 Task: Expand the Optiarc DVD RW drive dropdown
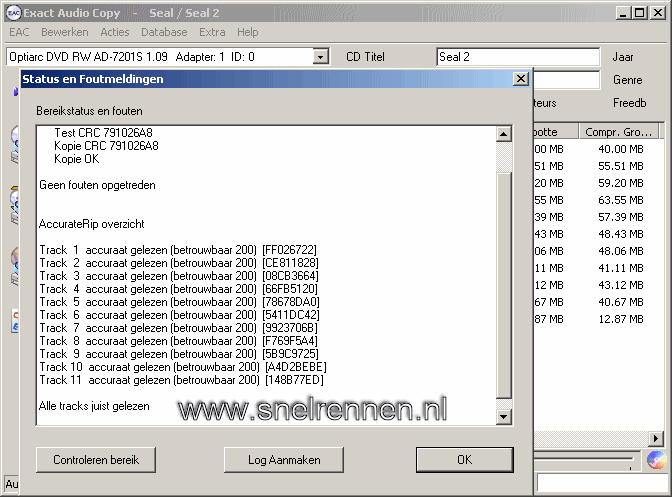click(x=320, y=57)
